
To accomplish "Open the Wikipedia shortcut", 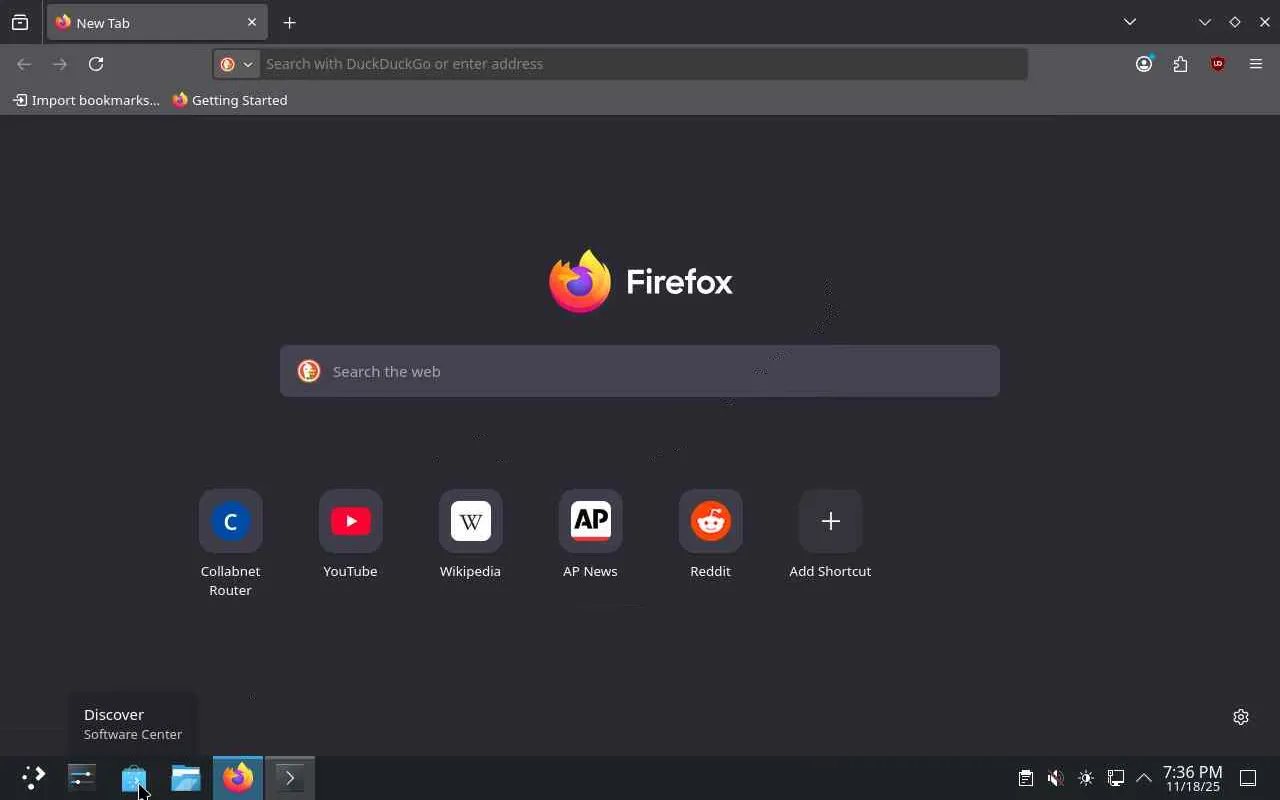I will (x=470, y=534).
